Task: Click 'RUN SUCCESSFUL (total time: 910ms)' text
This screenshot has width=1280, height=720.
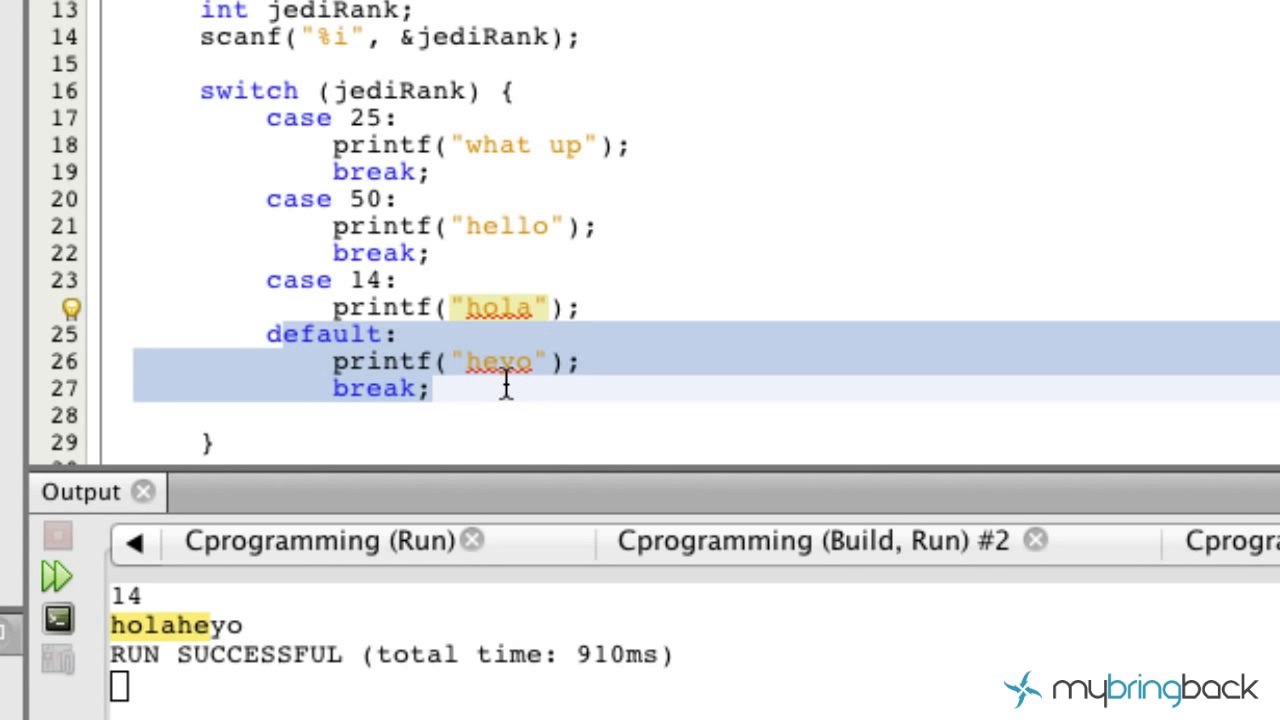Action: (391, 655)
